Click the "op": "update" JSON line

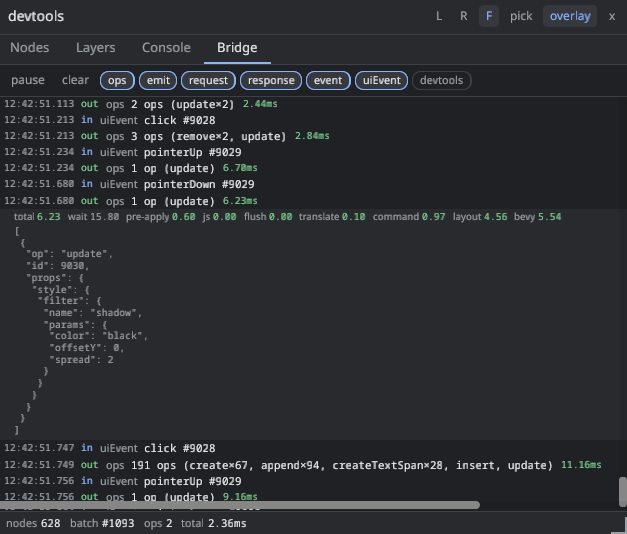70,254
